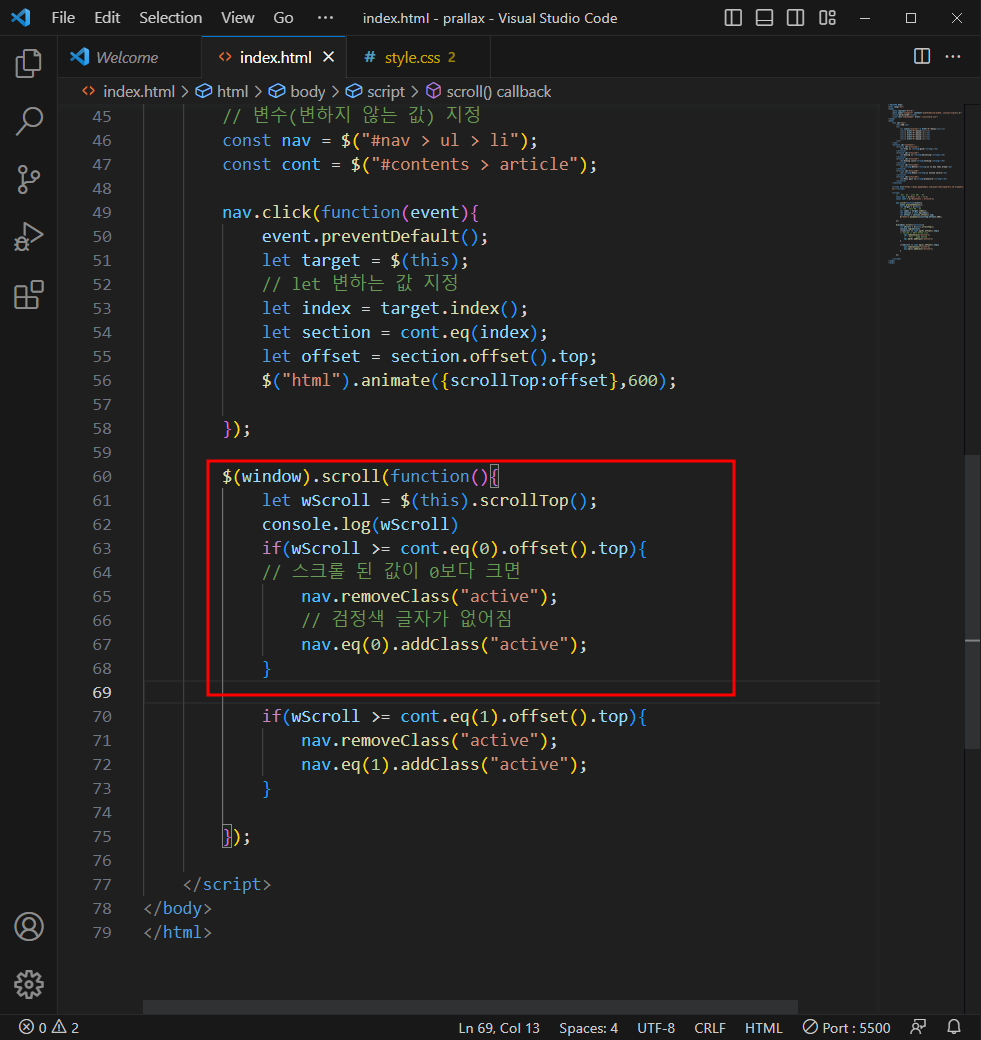Viewport: 981px width, 1040px height.
Task: Click the closing </html> tag
Action: point(178,932)
